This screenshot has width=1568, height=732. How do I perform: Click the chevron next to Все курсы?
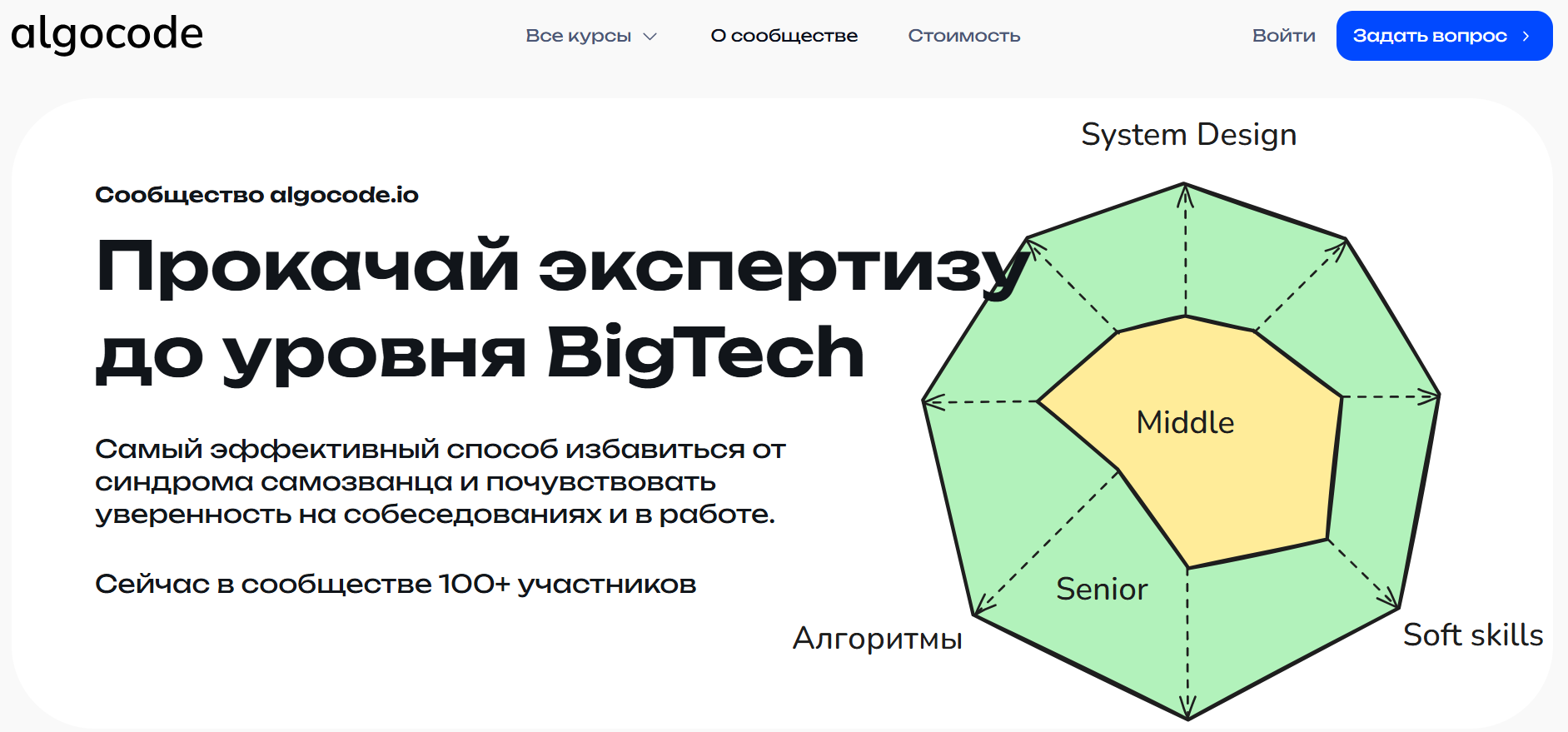point(650,37)
